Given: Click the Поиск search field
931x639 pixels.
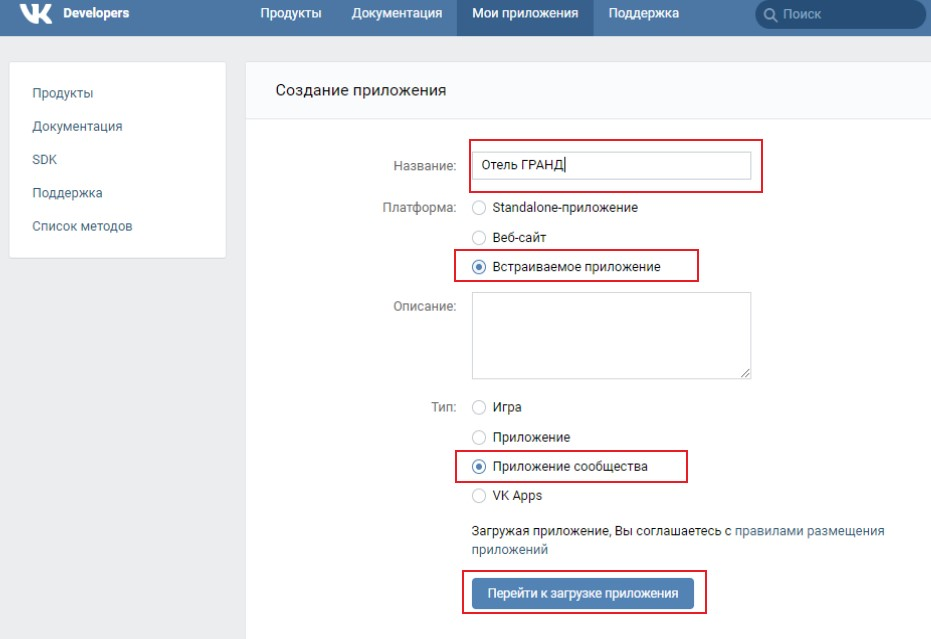Looking at the screenshot, I should pyautogui.click(x=840, y=15).
